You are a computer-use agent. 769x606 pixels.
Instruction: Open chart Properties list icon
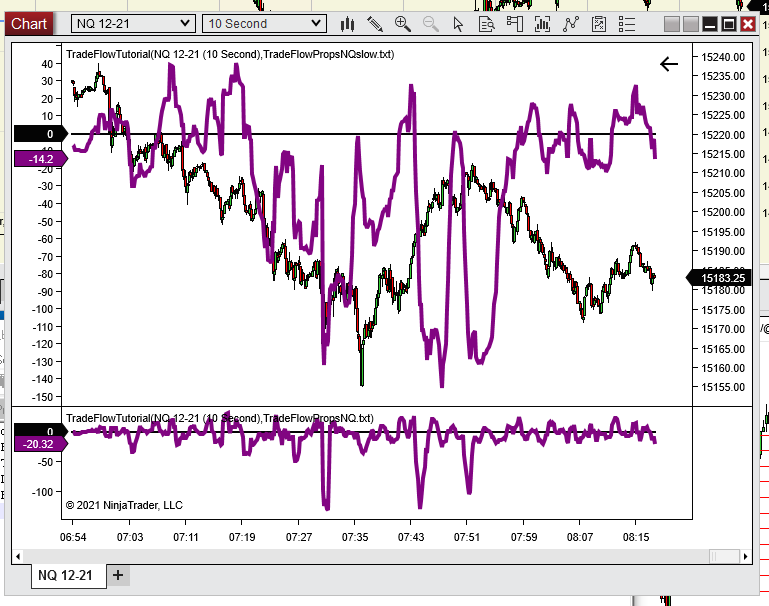627,24
